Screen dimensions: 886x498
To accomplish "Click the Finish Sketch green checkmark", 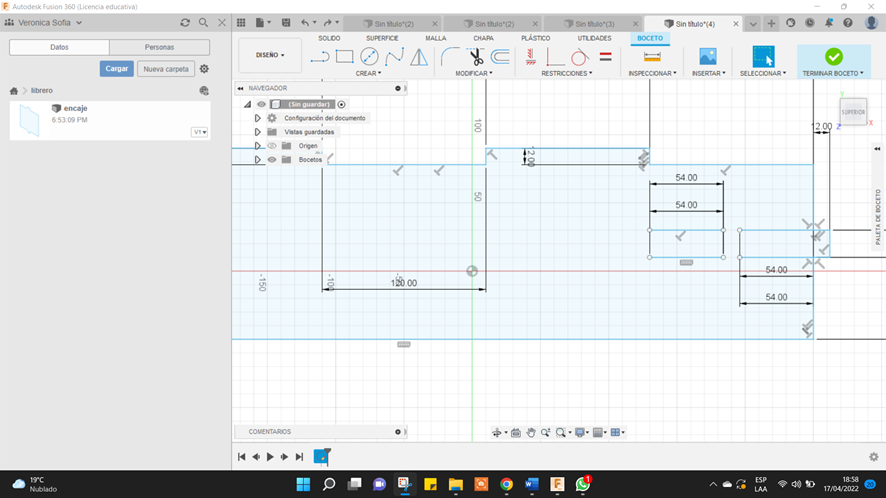I will tap(833, 57).
